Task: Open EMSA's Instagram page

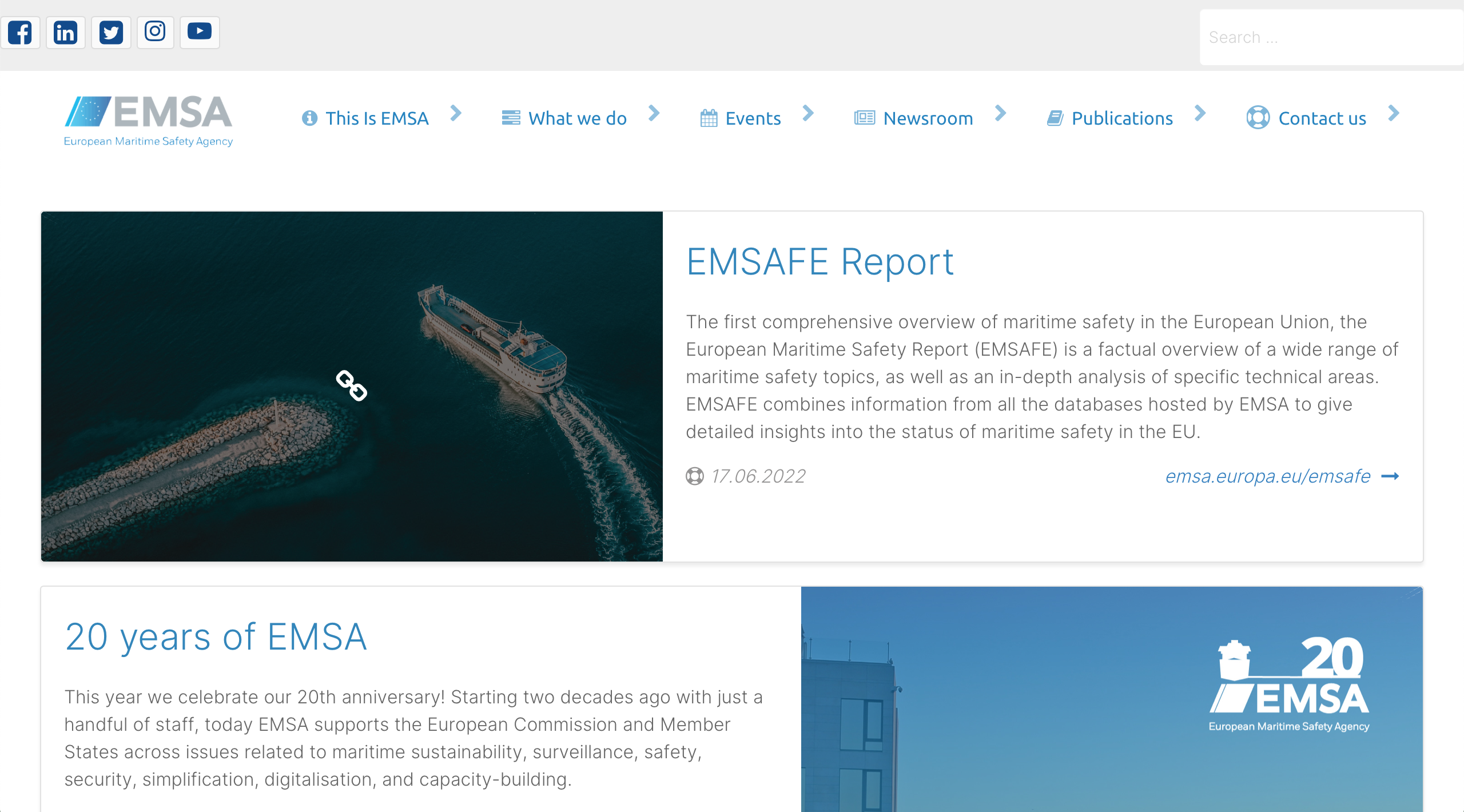Action: pyautogui.click(x=155, y=32)
